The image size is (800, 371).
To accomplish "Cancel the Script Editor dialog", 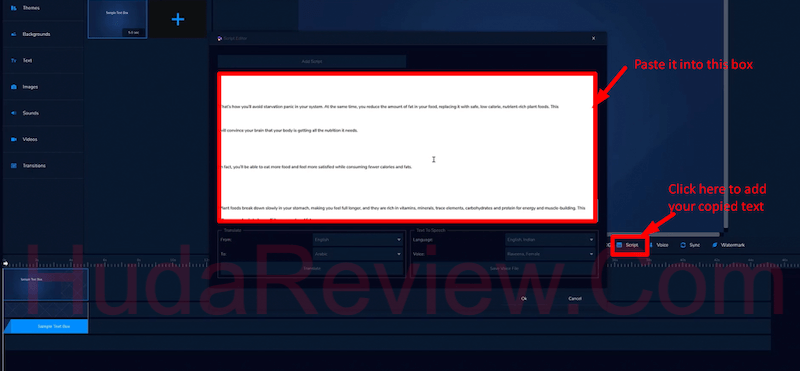I will point(574,299).
